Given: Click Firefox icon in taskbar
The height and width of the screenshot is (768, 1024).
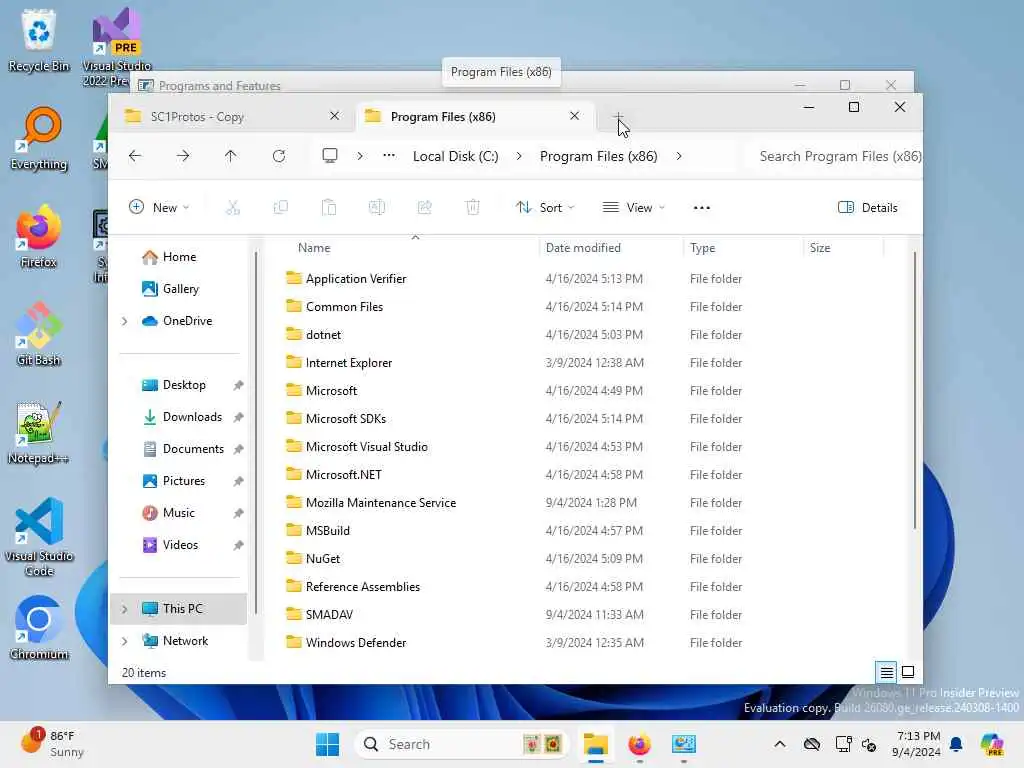Looking at the screenshot, I should pos(639,744).
